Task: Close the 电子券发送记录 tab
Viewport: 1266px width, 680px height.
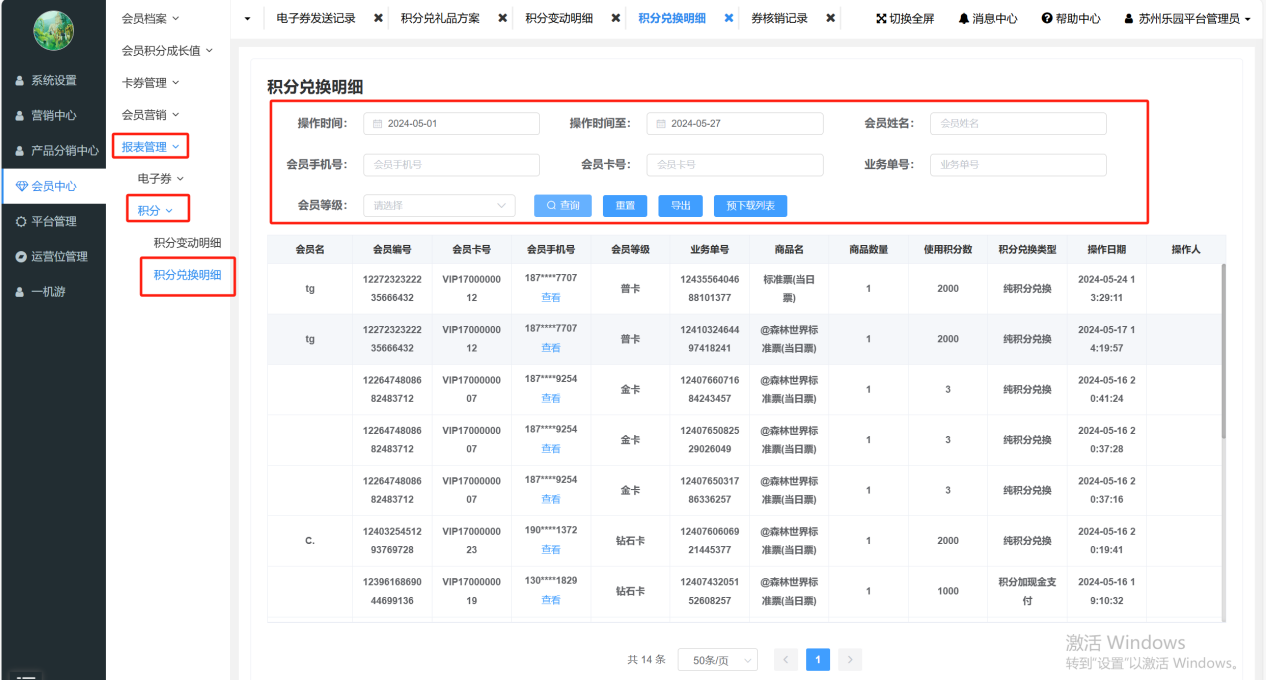Action: pyautogui.click(x=378, y=19)
